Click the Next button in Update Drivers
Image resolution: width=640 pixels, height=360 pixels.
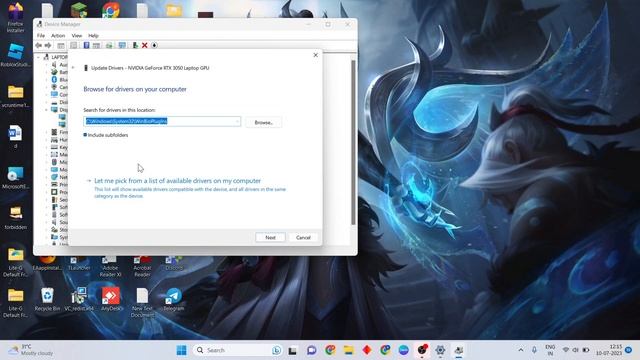(x=270, y=238)
